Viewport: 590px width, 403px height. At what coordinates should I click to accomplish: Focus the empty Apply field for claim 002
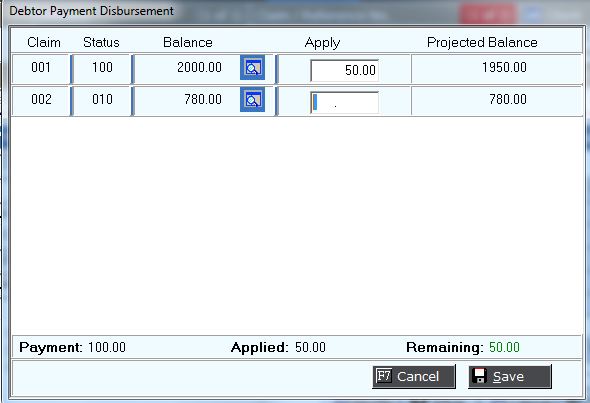[x=344, y=102]
